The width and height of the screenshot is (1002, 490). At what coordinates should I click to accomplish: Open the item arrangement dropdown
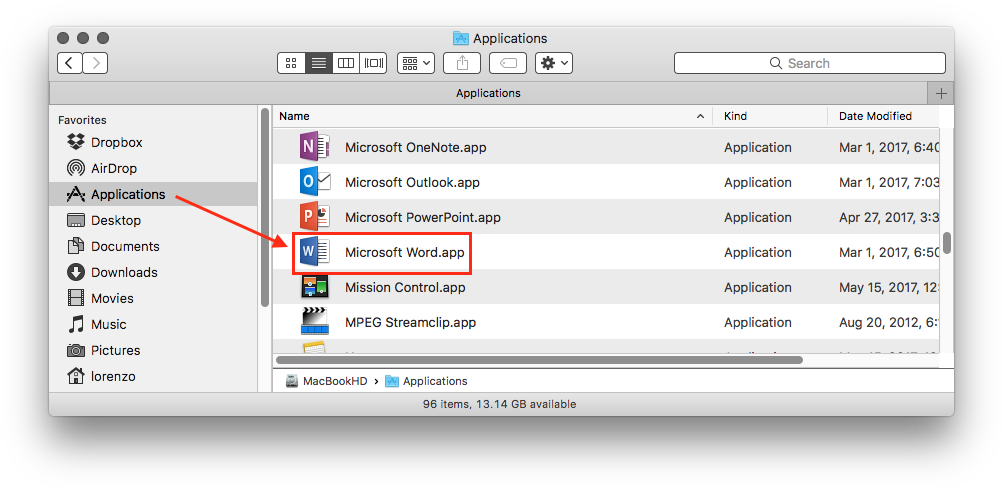(x=416, y=63)
